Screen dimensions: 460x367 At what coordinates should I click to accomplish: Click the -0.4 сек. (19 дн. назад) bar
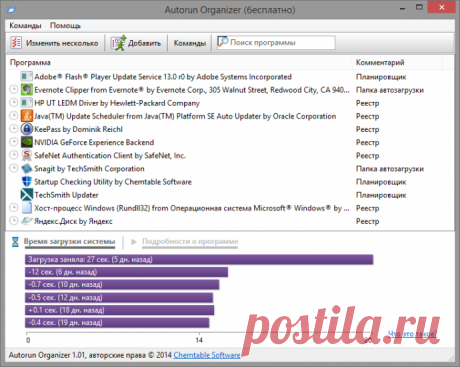coord(117,323)
